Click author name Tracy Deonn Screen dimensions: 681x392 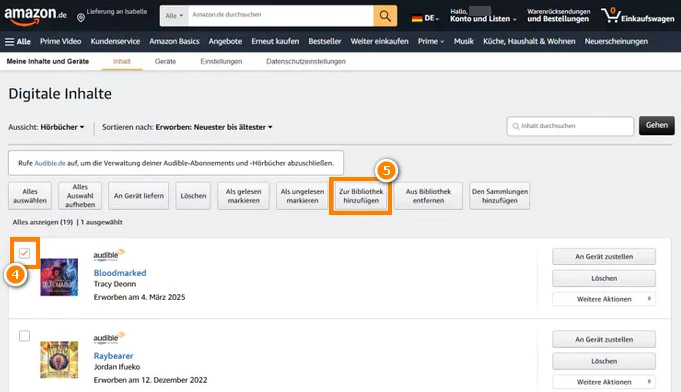pyautogui.click(x=115, y=284)
